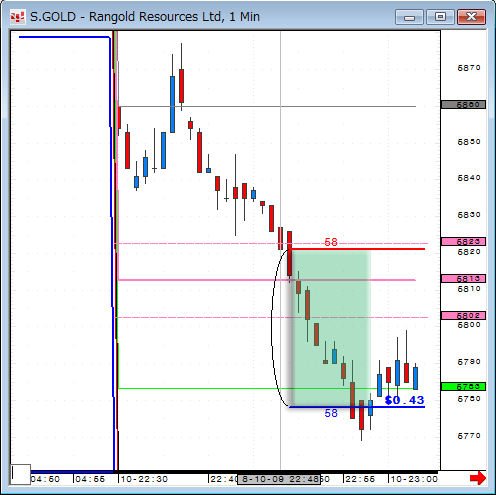Click the 04:50 time axis label
This screenshot has width=496, height=495.
(x=45, y=479)
